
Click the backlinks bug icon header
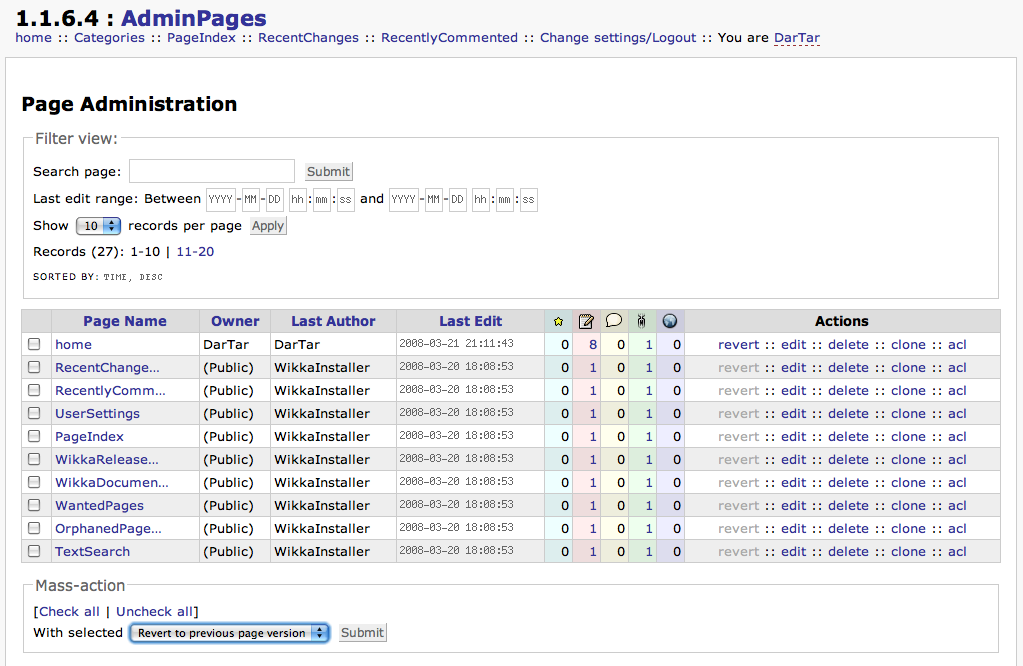click(642, 321)
